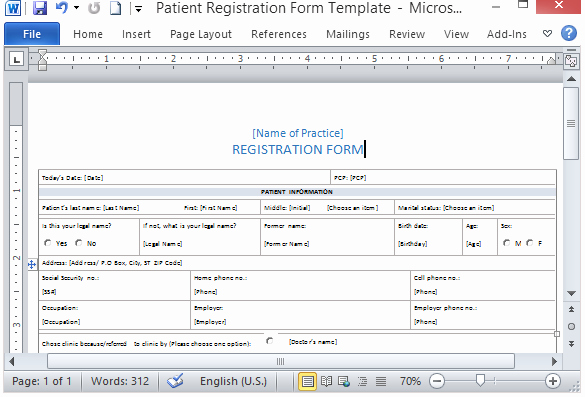The image size is (585, 397).
Task: Save the document with the floppy disk icon
Action: click(40, 7)
